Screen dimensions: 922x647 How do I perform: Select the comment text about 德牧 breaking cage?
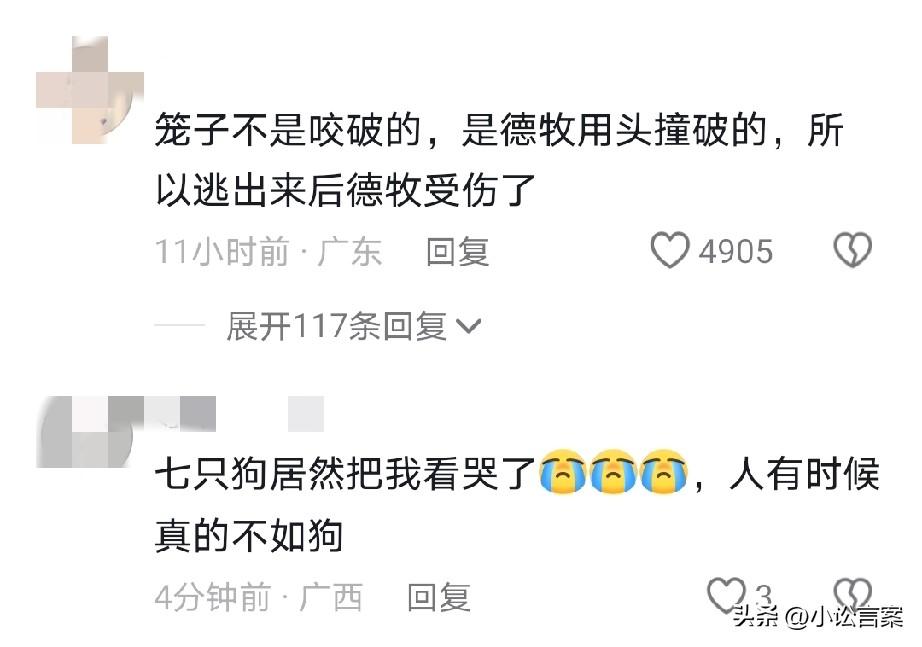pos(500,160)
